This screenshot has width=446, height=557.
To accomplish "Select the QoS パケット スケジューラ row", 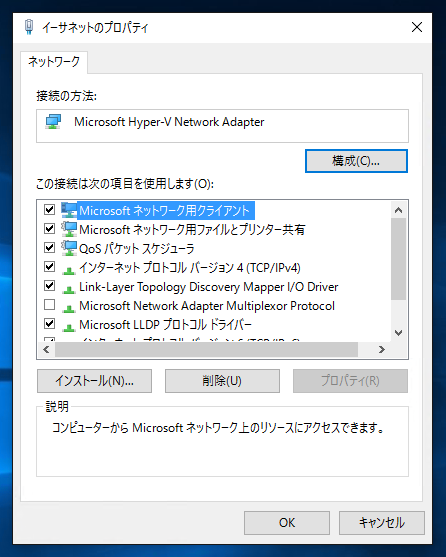I will tap(137, 249).
